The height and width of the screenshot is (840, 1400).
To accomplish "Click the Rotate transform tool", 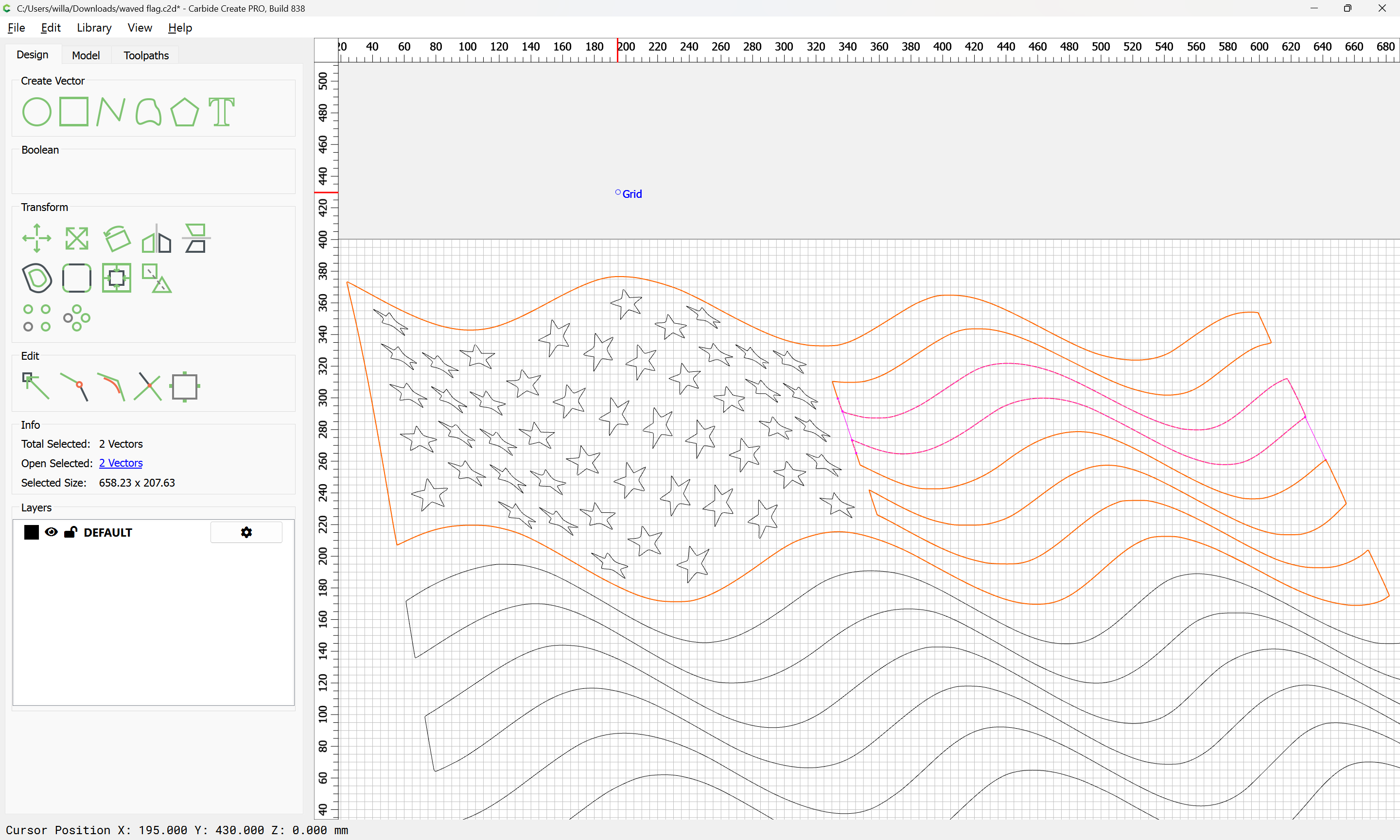I will tap(117, 238).
